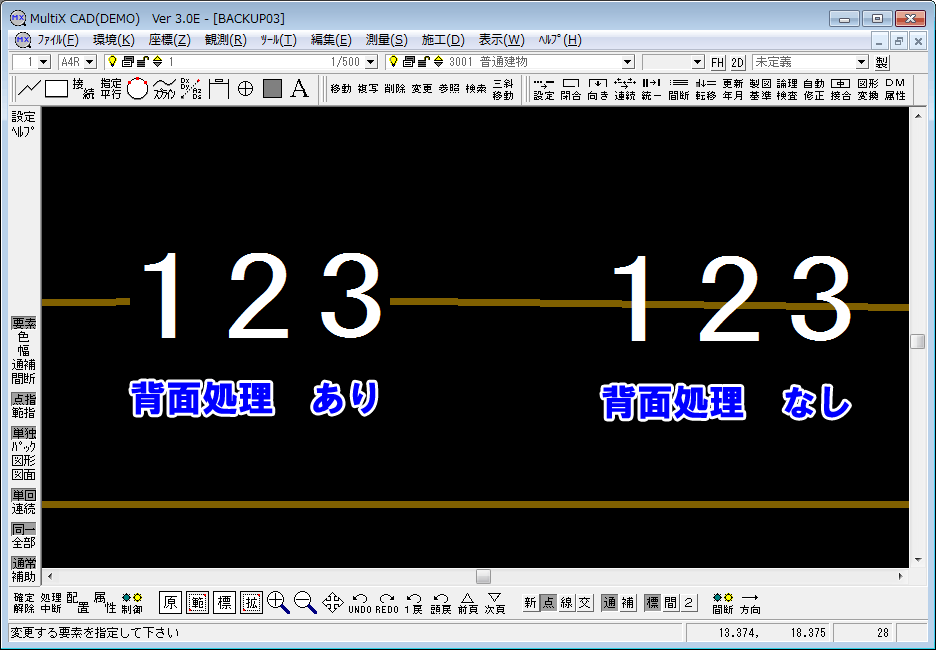Toggle the 点 point snap mode
The width and height of the screenshot is (936, 650).
pyautogui.click(x=548, y=603)
